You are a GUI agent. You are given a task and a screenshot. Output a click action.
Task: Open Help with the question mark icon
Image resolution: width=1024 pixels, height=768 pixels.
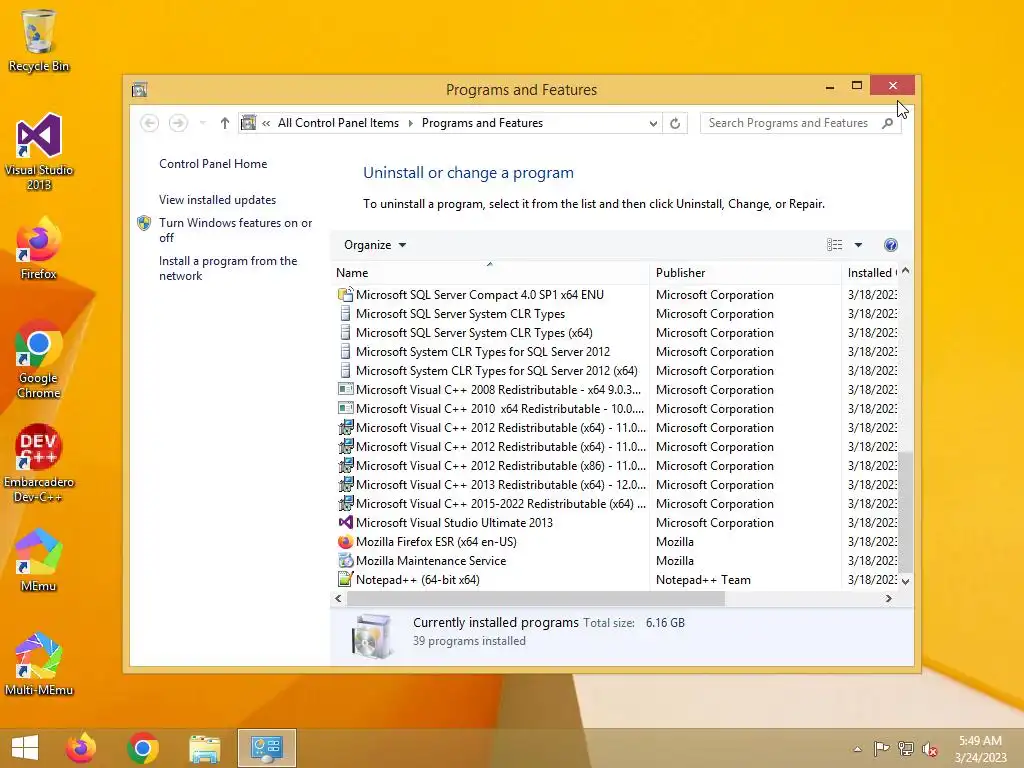tap(890, 245)
